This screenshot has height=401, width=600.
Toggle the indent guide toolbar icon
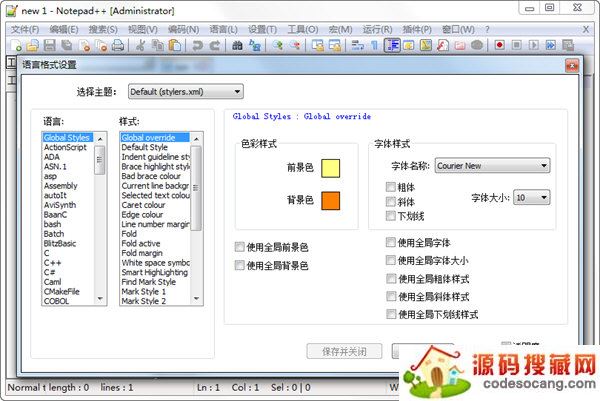392,46
